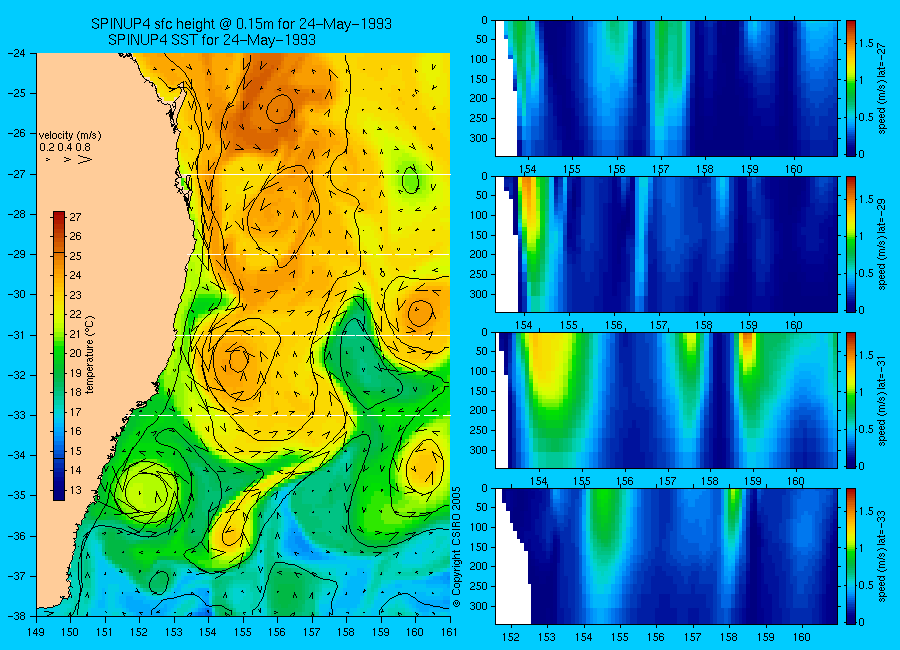Click the -24 latitude axis label
The height and width of the screenshot is (650, 900).
pyautogui.click(x=16, y=53)
